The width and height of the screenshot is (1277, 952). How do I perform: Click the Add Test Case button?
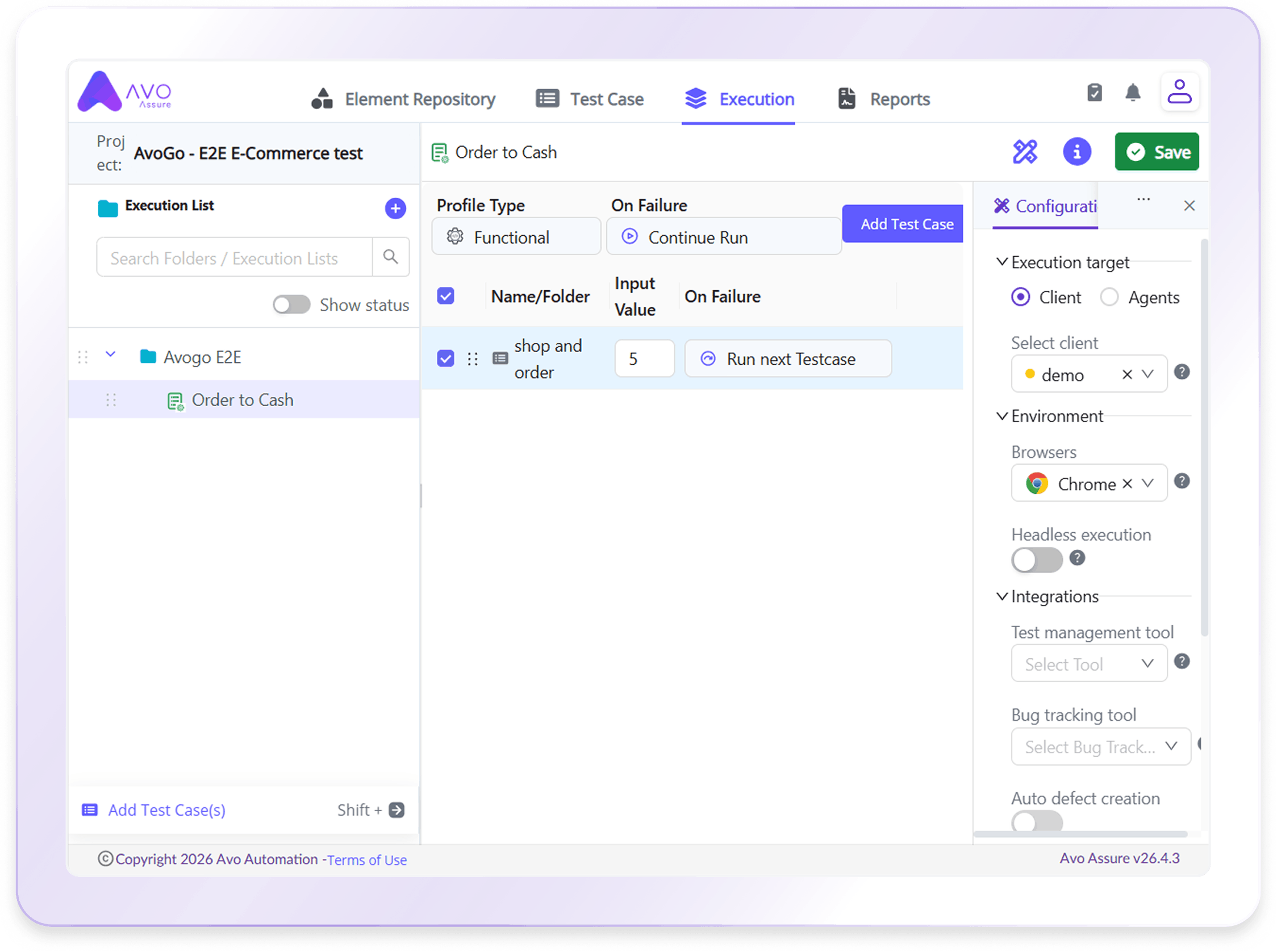point(903,224)
